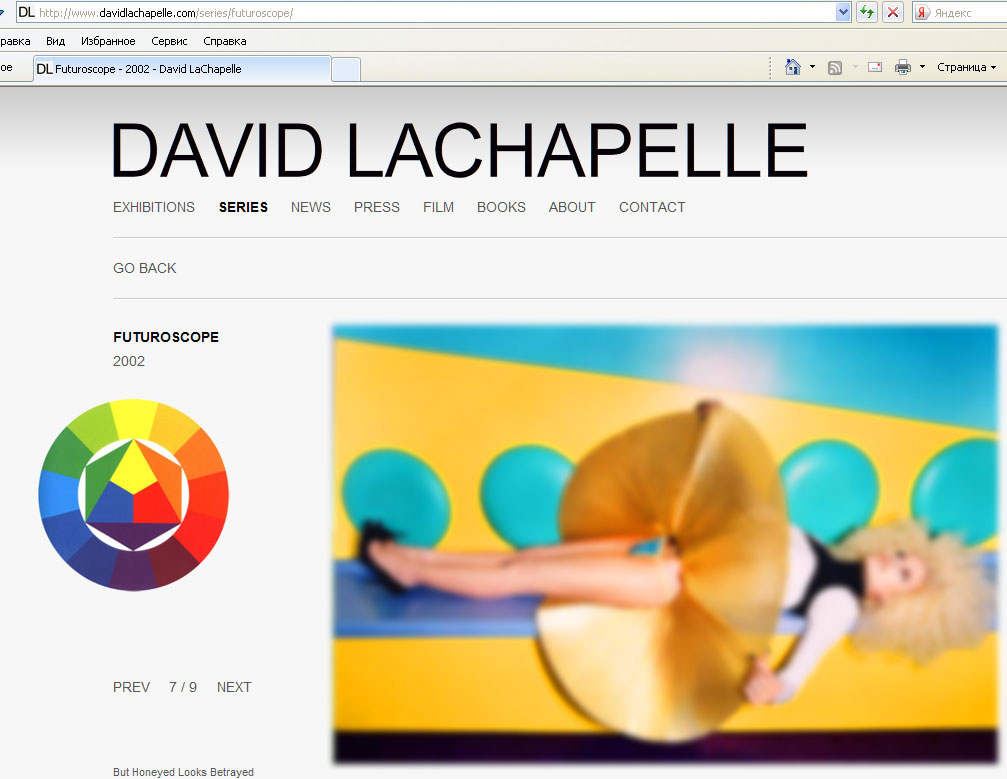Open the dropdown arrow beside the Print icon
Screen dimensions: 1007x779
point(922,67)
